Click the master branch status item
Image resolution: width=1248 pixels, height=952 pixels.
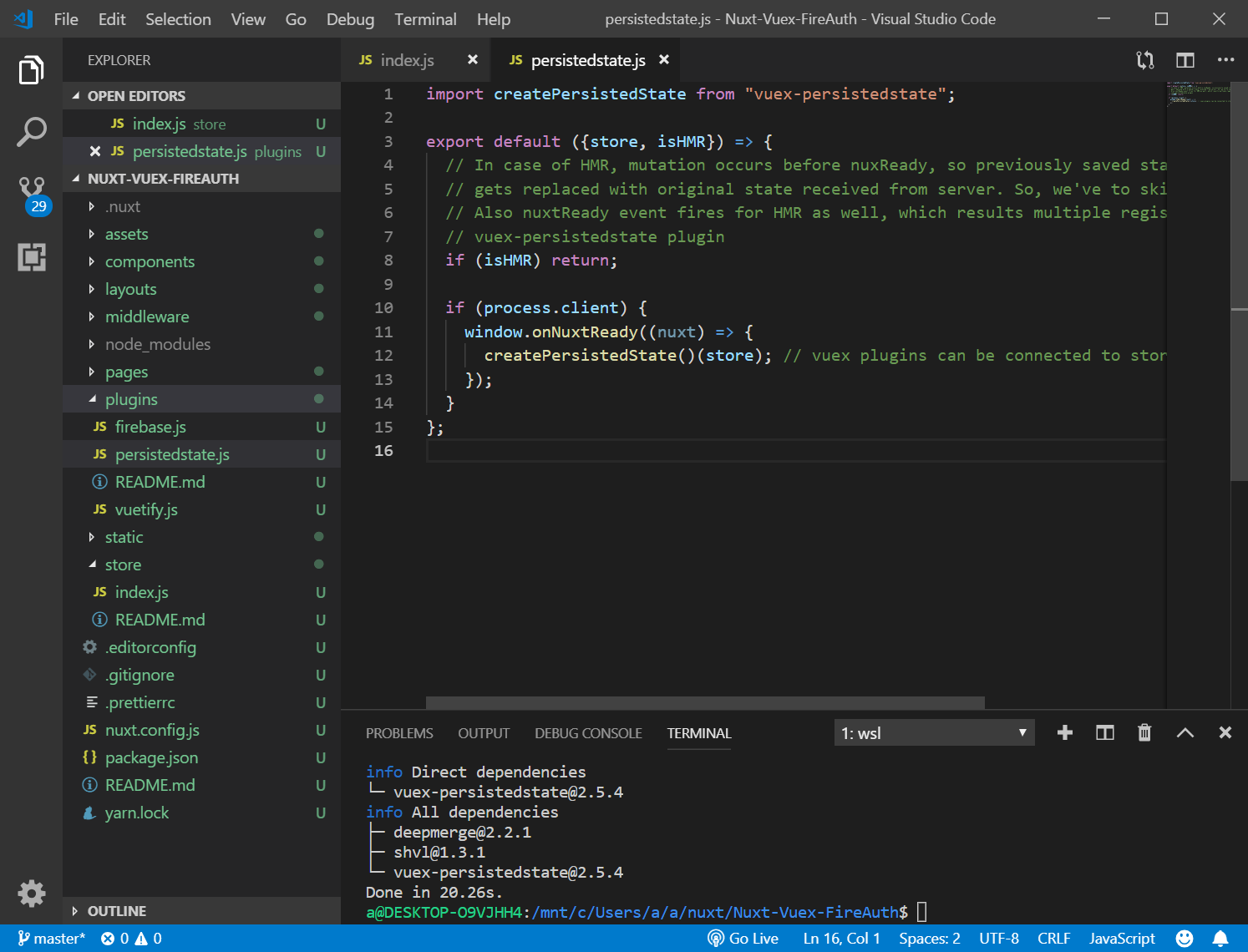coord(51,939)
